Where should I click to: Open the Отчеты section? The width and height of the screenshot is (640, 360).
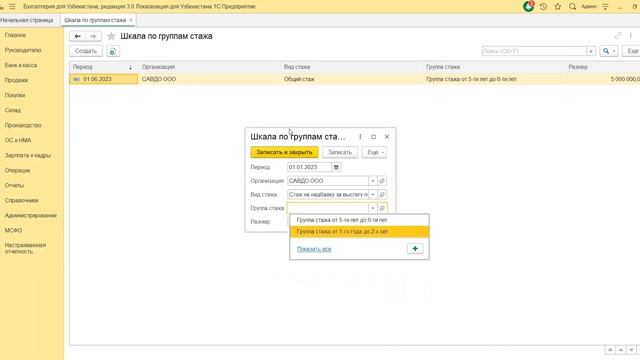14,185
